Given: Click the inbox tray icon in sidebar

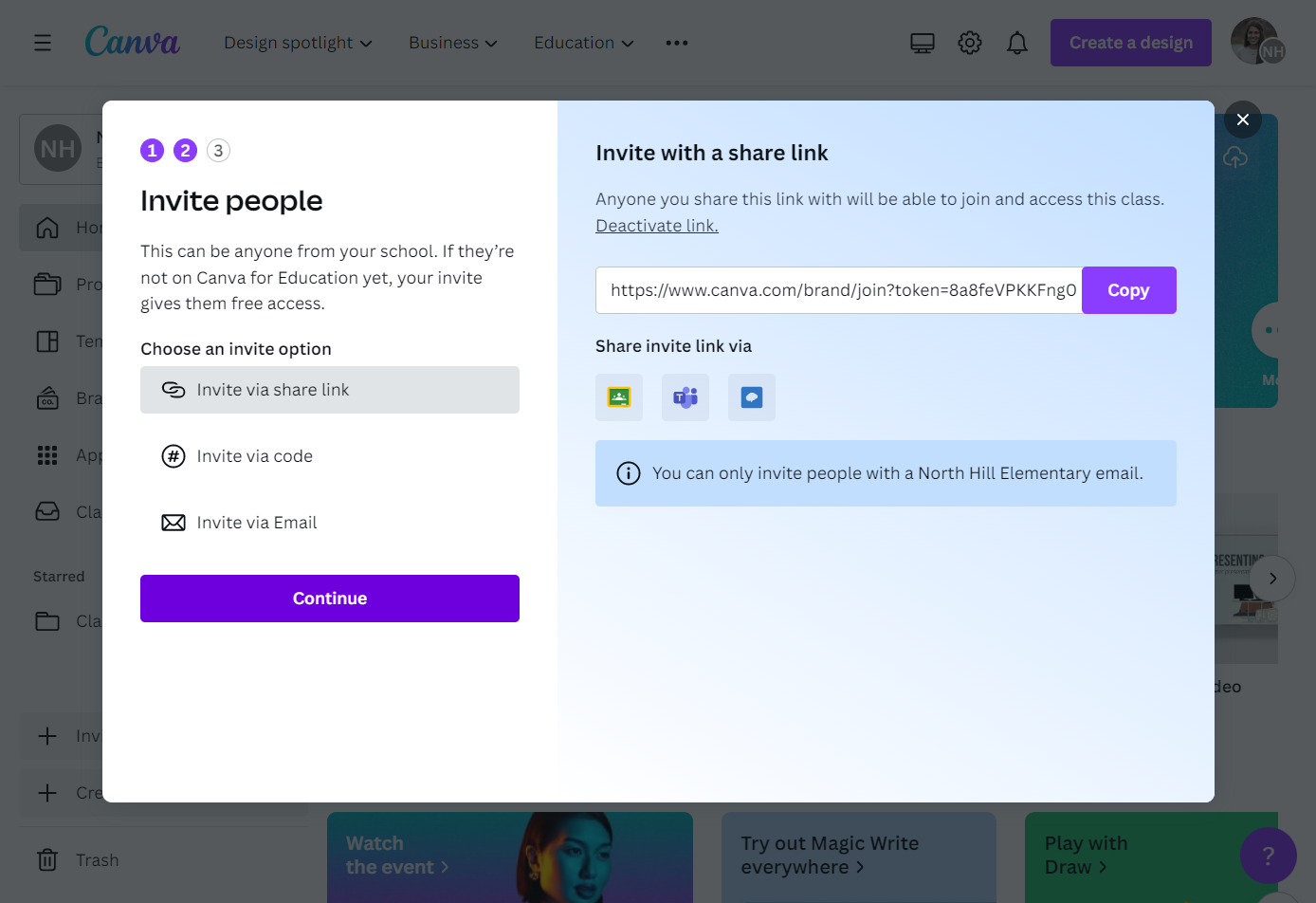Looking at the screenshot, I should coord(47,512).
